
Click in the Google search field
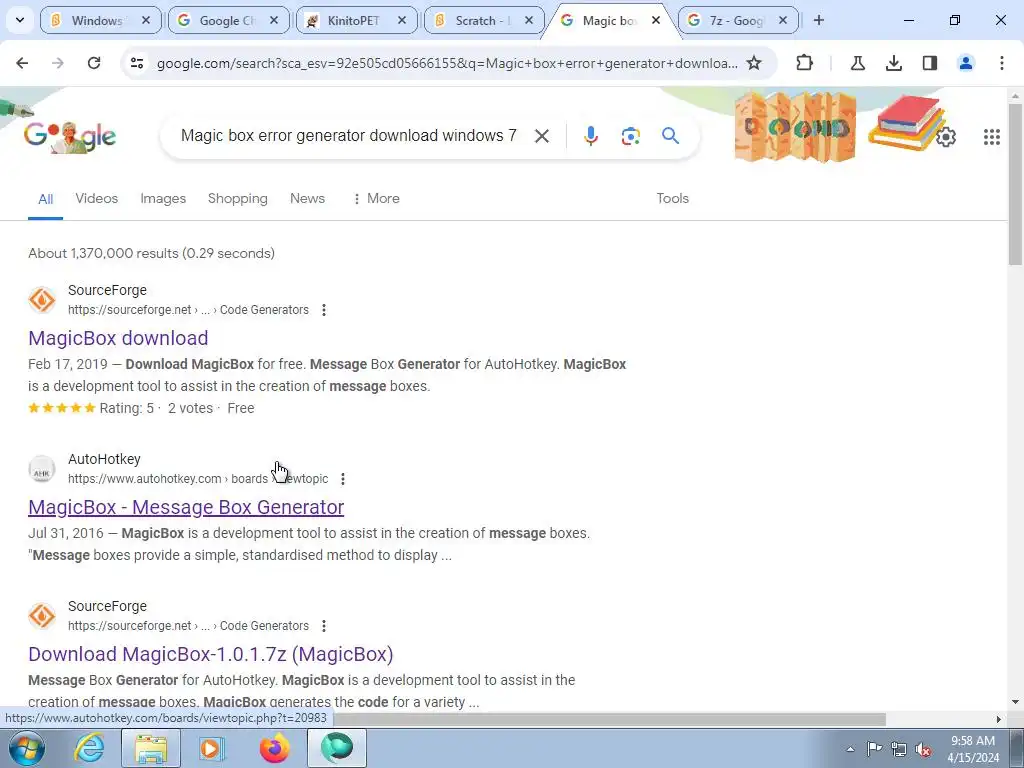tap(348, 136)
